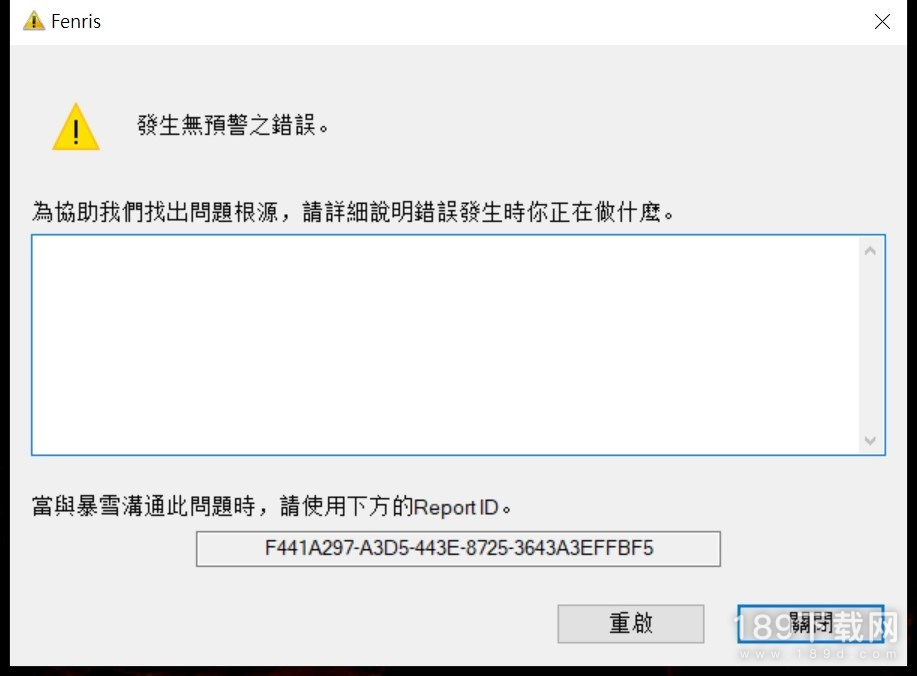Click the 關閉 close button
917x676 pixels.
click(811, 623)
